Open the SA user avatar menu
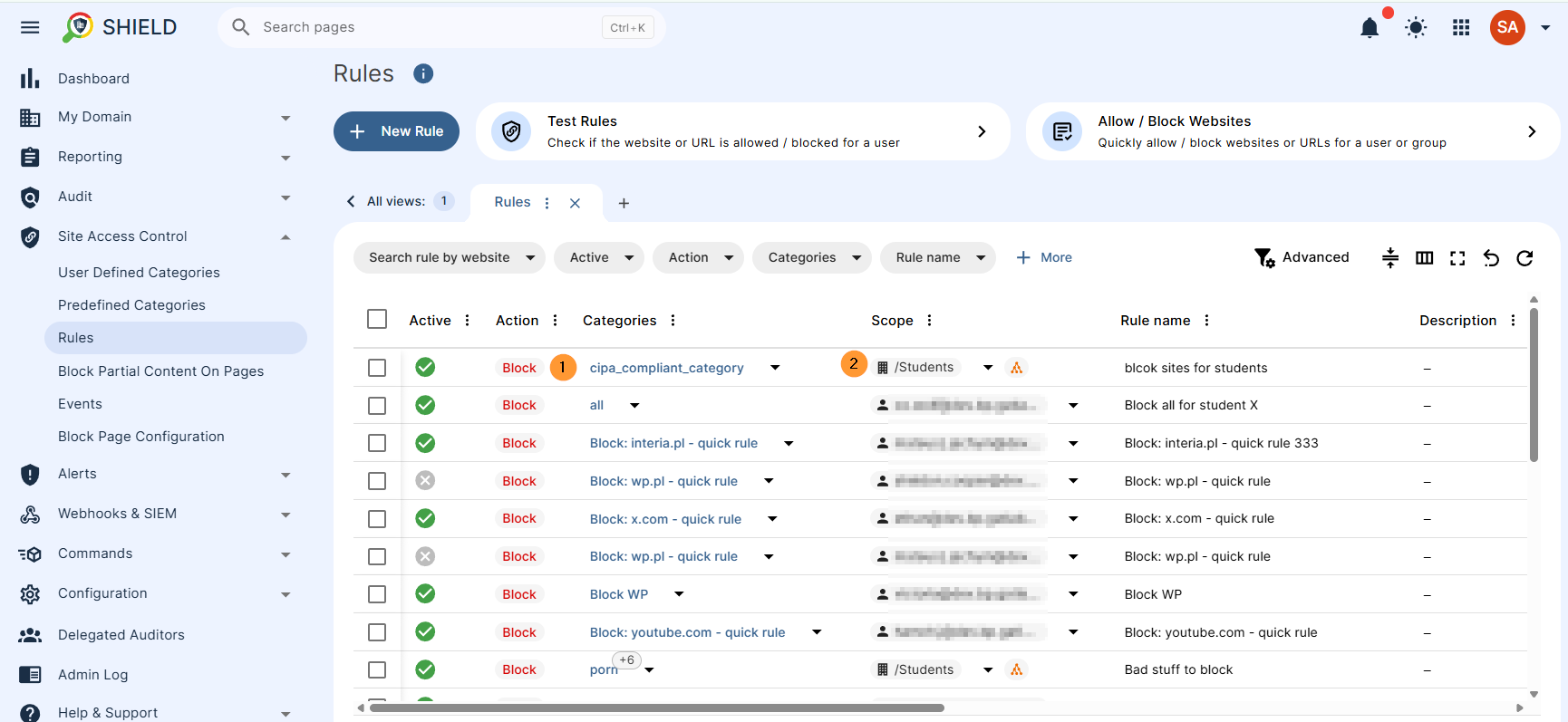The image size is (1568, 722). 1507,27
